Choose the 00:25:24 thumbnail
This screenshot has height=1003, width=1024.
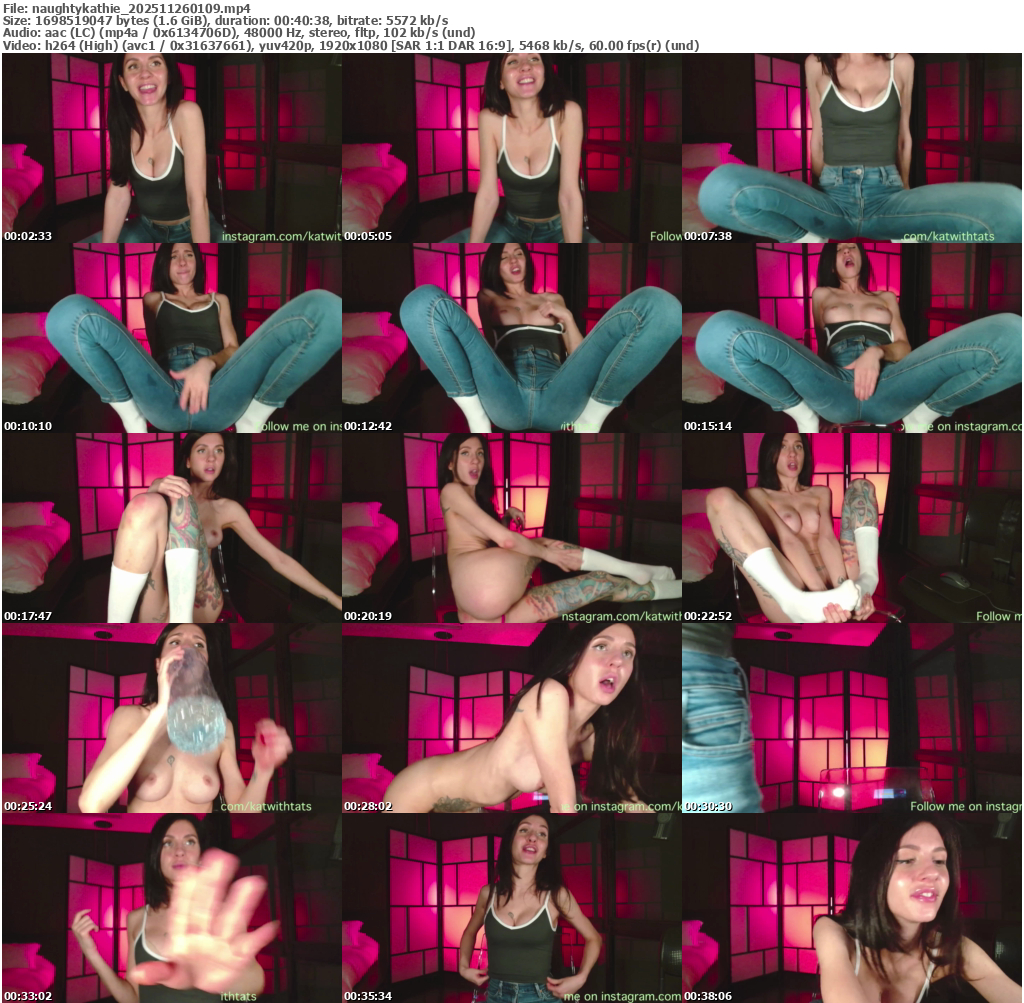172,718
